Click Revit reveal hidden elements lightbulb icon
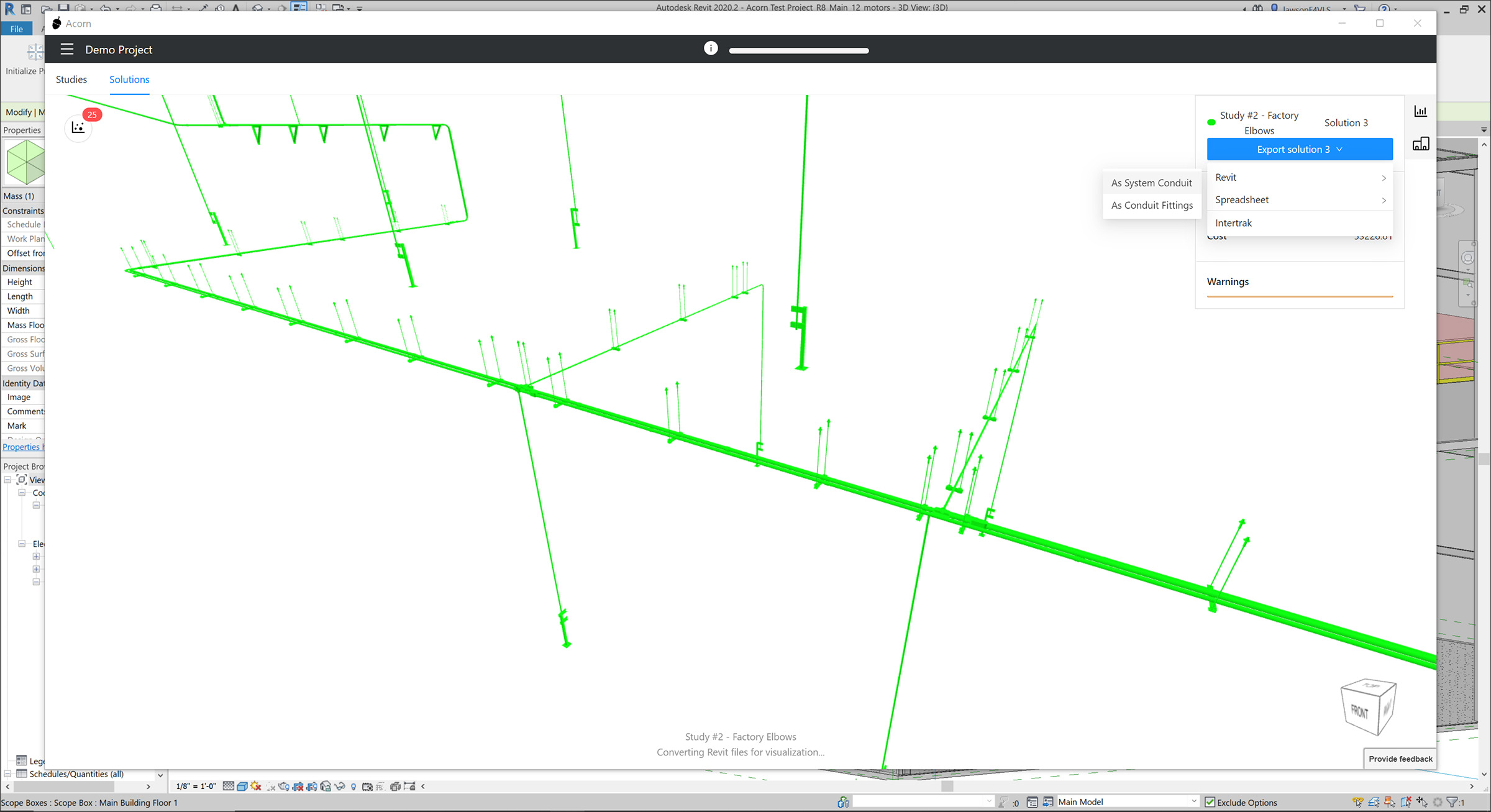The height and width of the screenshot is (812, 1491). [x=353, y=787]
